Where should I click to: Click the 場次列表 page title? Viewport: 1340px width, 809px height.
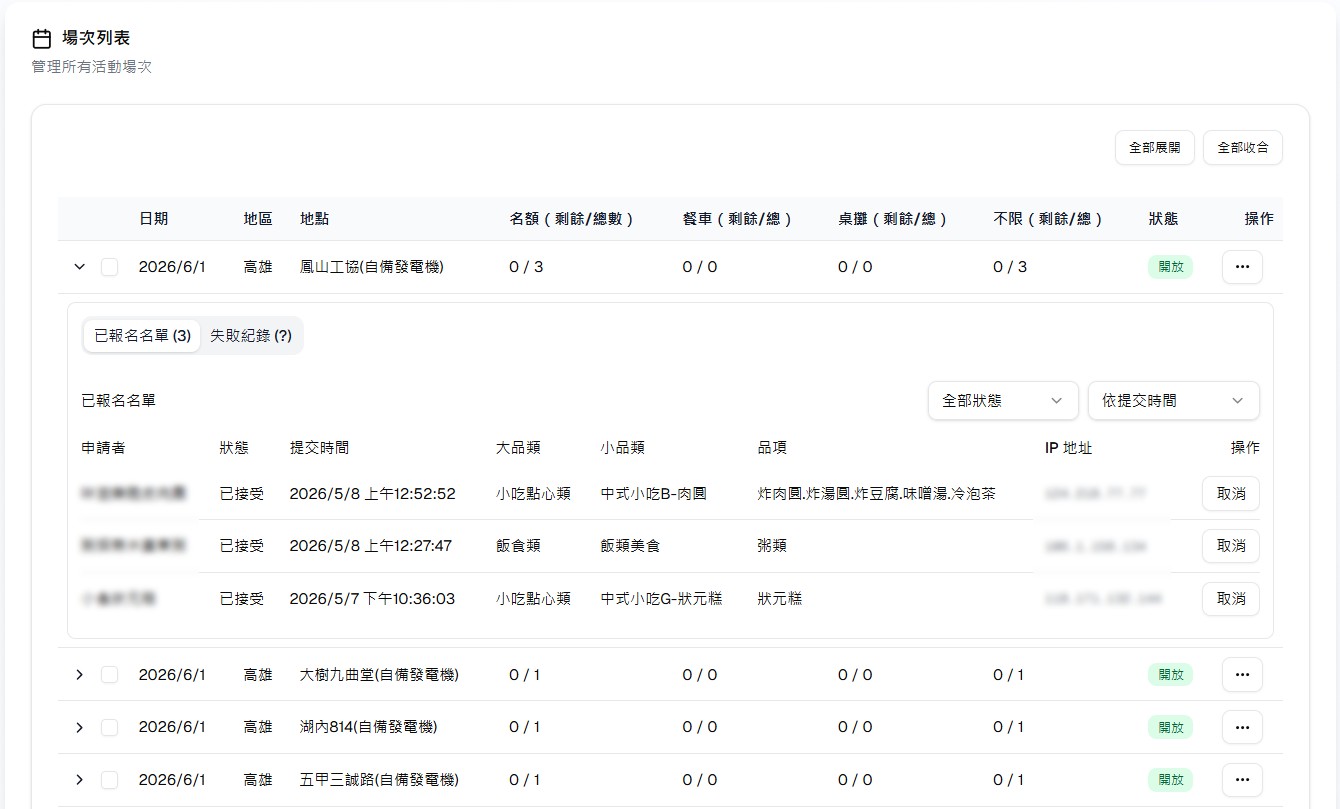point(96,39)
